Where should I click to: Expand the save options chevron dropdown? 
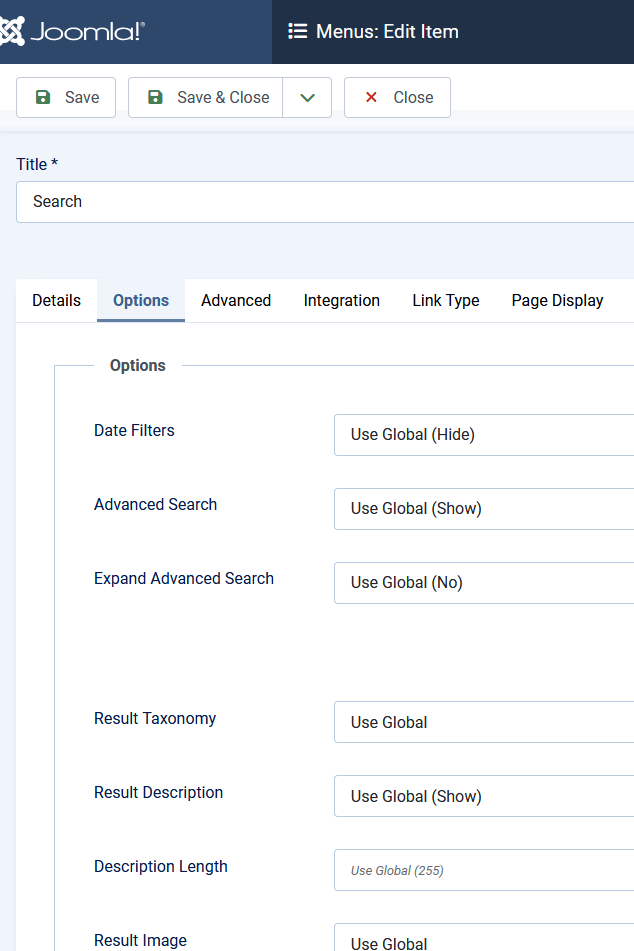(x=307, y=97)
